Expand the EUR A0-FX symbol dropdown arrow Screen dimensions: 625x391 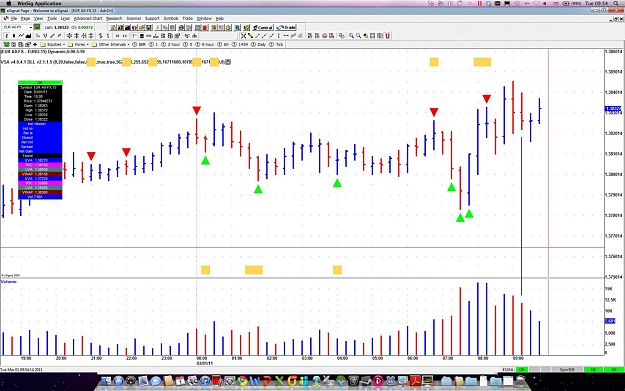[30, 28]
